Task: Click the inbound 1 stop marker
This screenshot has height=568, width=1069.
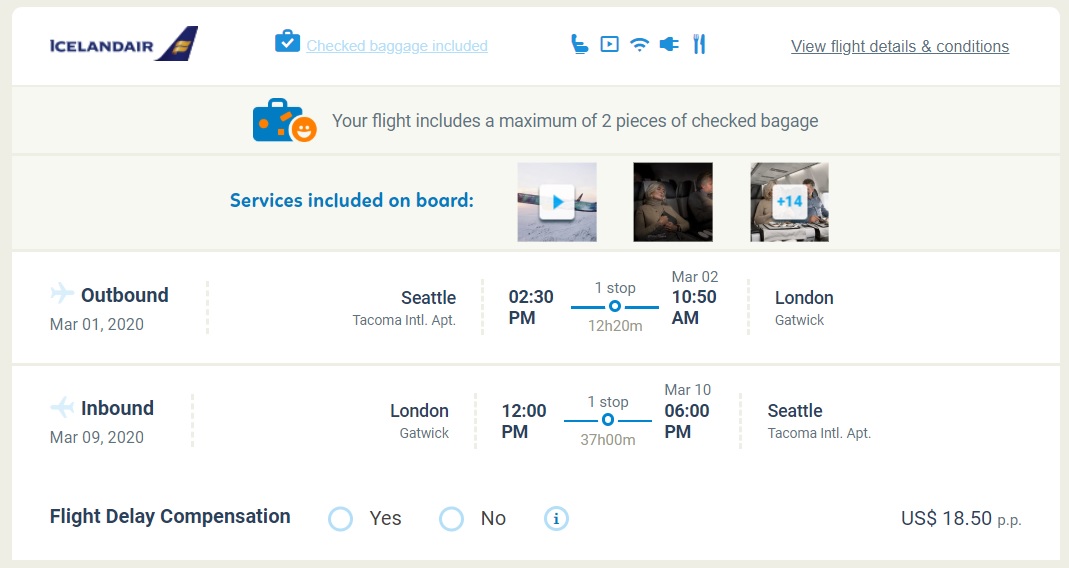Action: click(x=608, y=420)
